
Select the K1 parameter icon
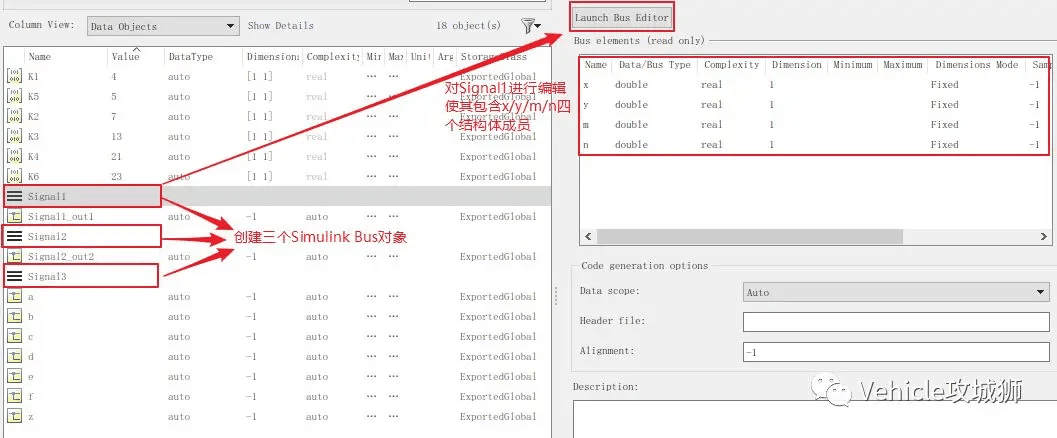(x=14, y=76)
